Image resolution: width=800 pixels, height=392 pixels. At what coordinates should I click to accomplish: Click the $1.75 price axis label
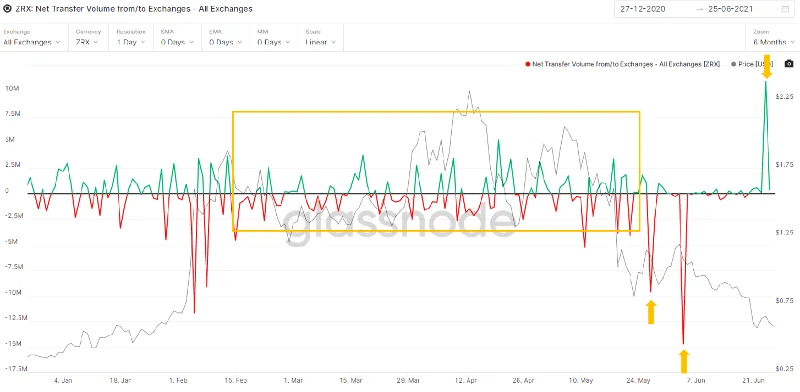(784, 165)
